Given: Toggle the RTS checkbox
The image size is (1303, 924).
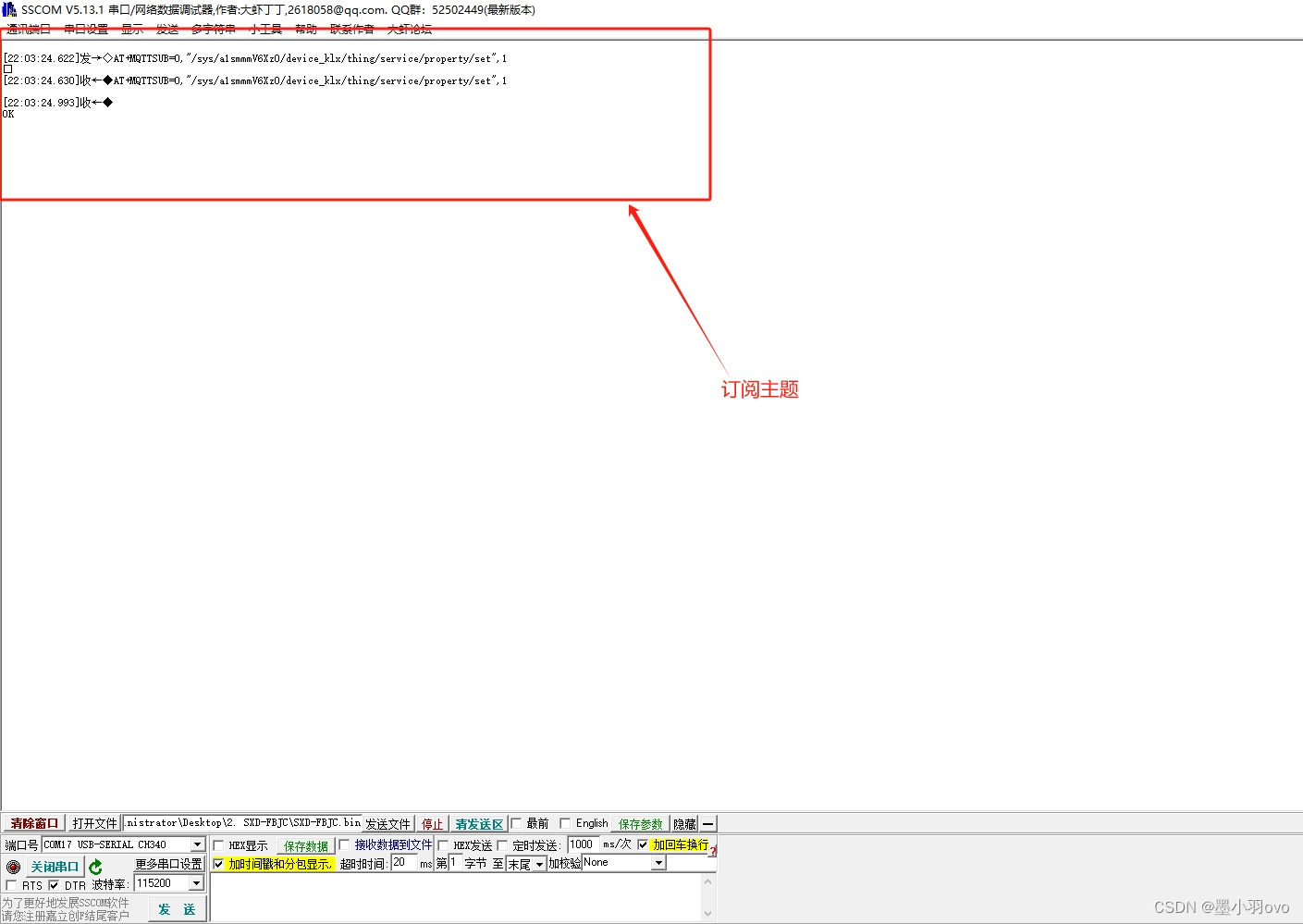Looking at the screenshot, I should [11, 885].
